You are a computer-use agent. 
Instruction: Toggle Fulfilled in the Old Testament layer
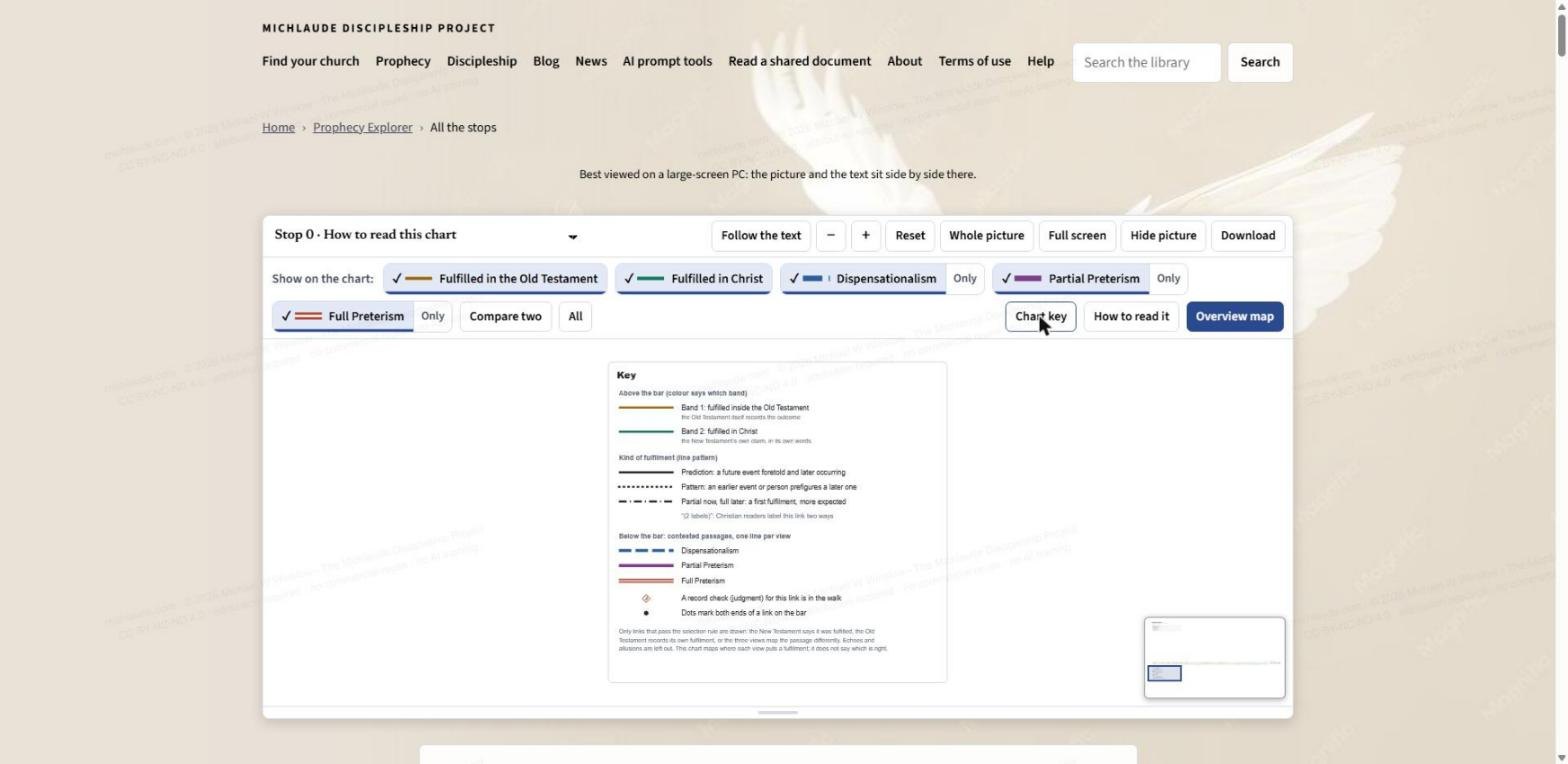pyautogui.click(x=495, y=279)
